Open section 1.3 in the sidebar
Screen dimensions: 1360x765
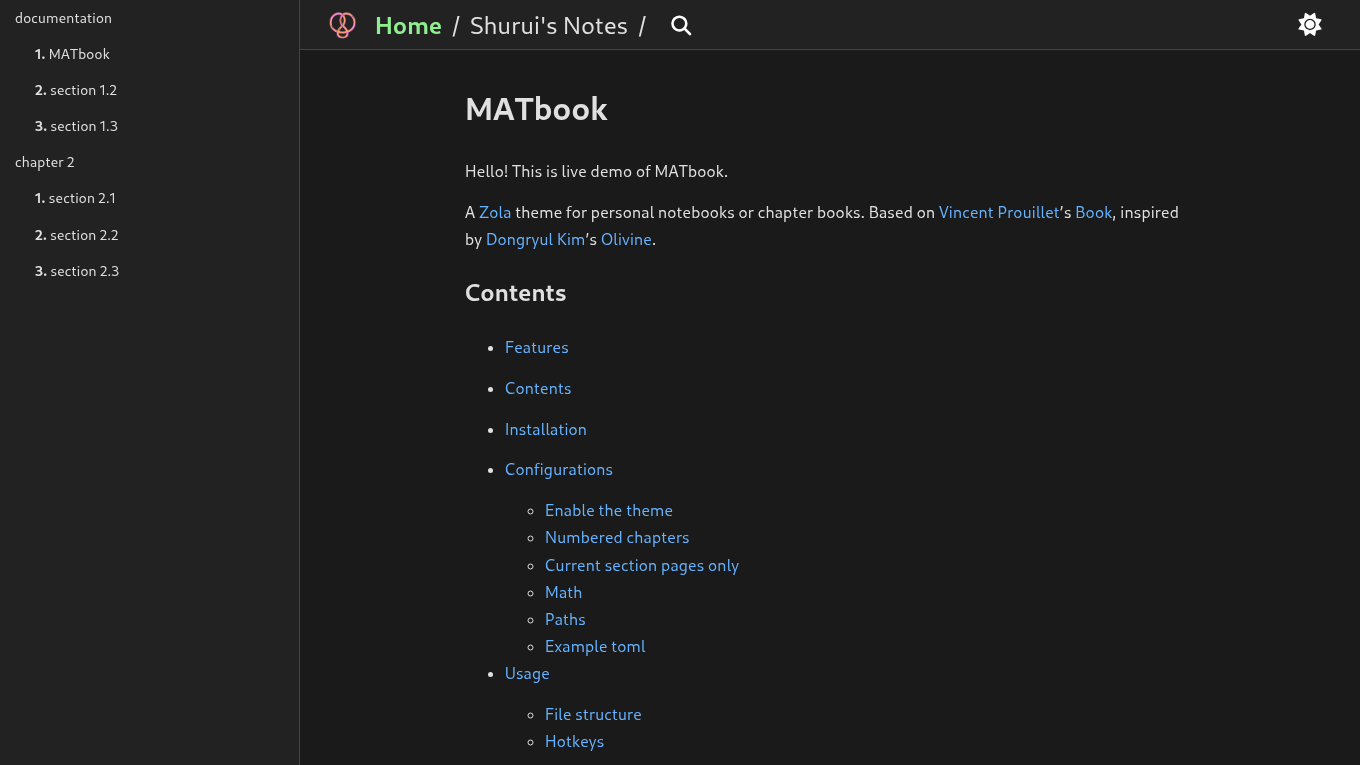pos(84,126)
